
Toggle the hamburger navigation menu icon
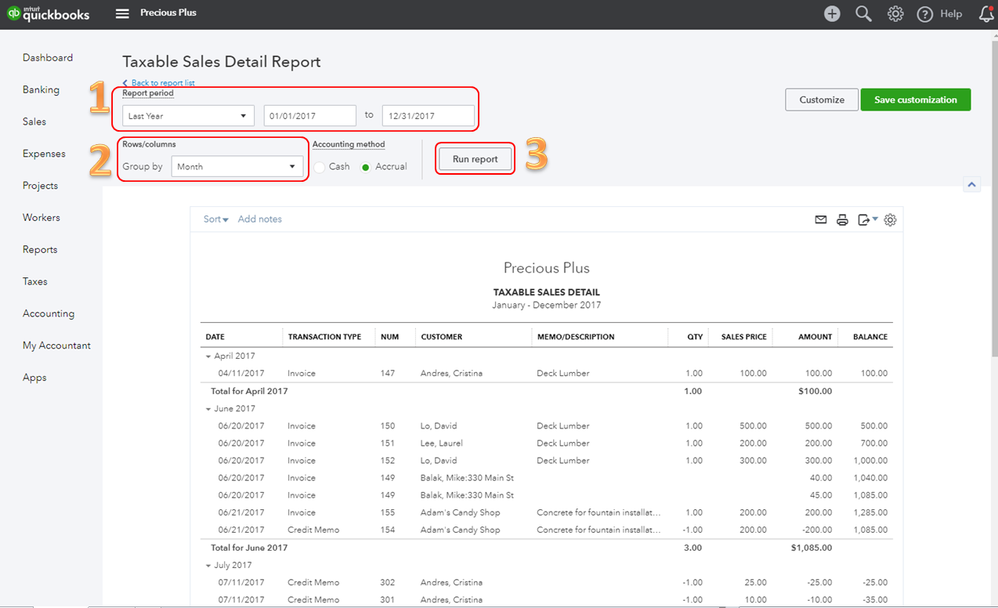point(122,14)
